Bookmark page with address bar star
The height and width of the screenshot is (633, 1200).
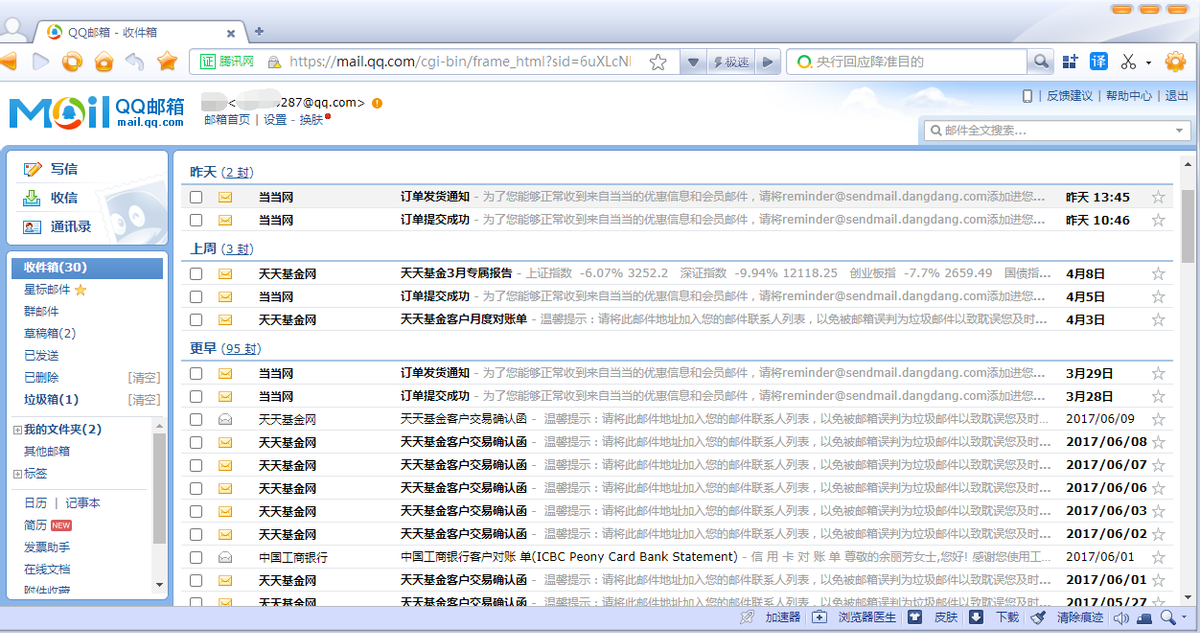658,62
